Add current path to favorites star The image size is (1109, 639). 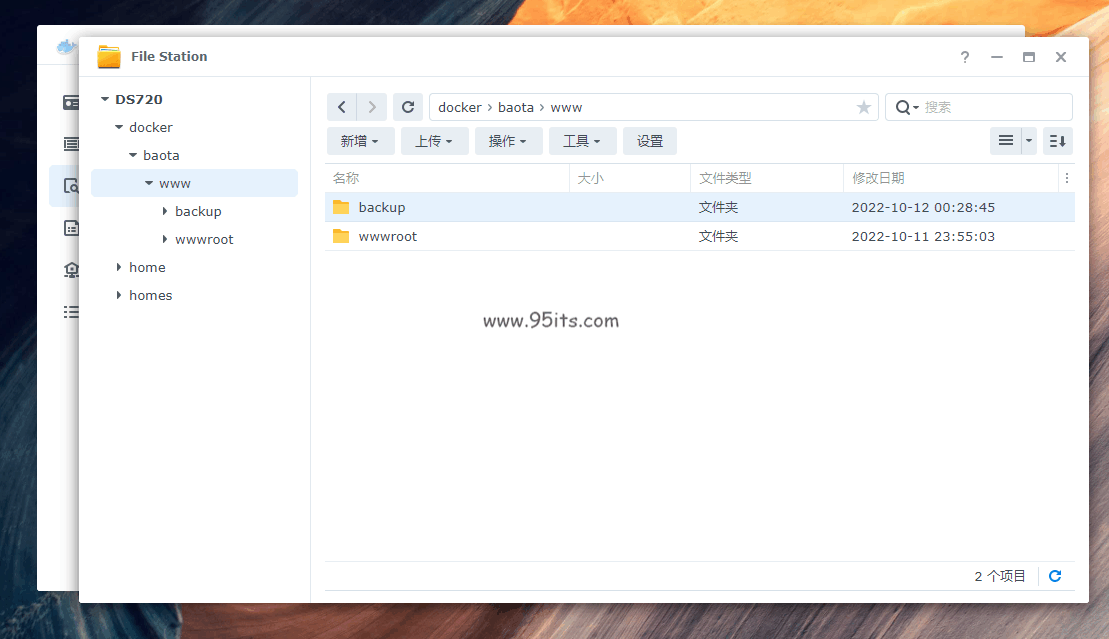click(864, 108)
